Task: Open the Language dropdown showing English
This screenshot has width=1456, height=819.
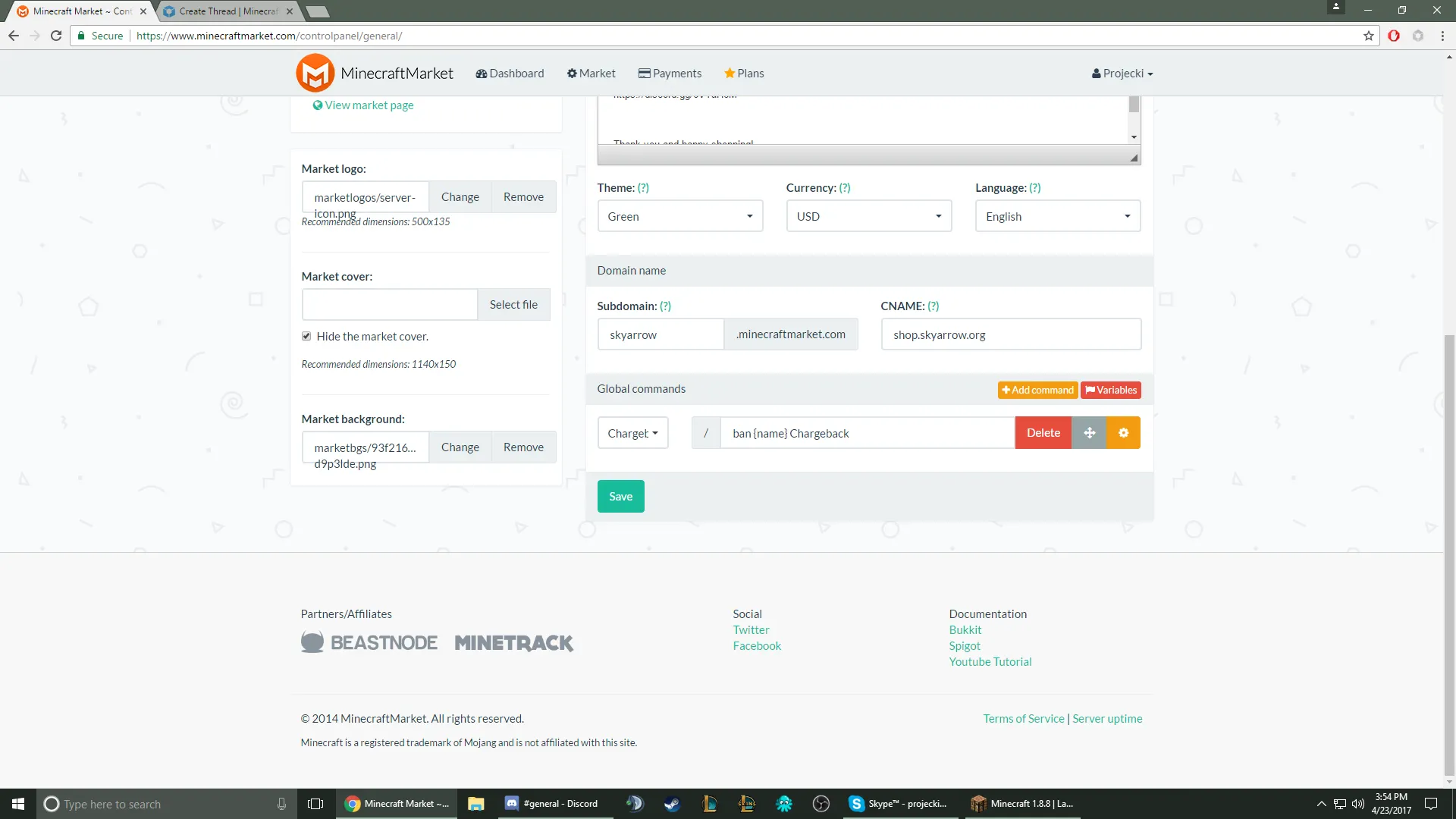Action: [x=1058, y=216]
